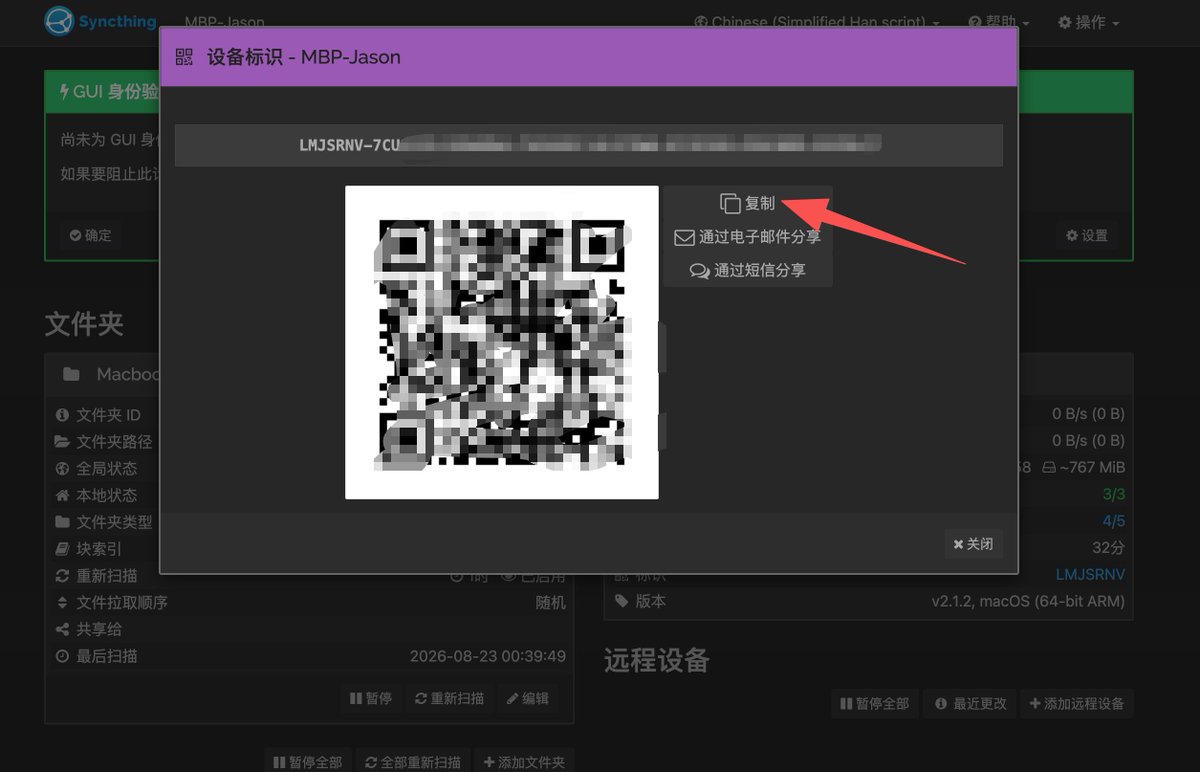
Task: Click the 文件夹 ID info icon
Action: pos(62,414)
